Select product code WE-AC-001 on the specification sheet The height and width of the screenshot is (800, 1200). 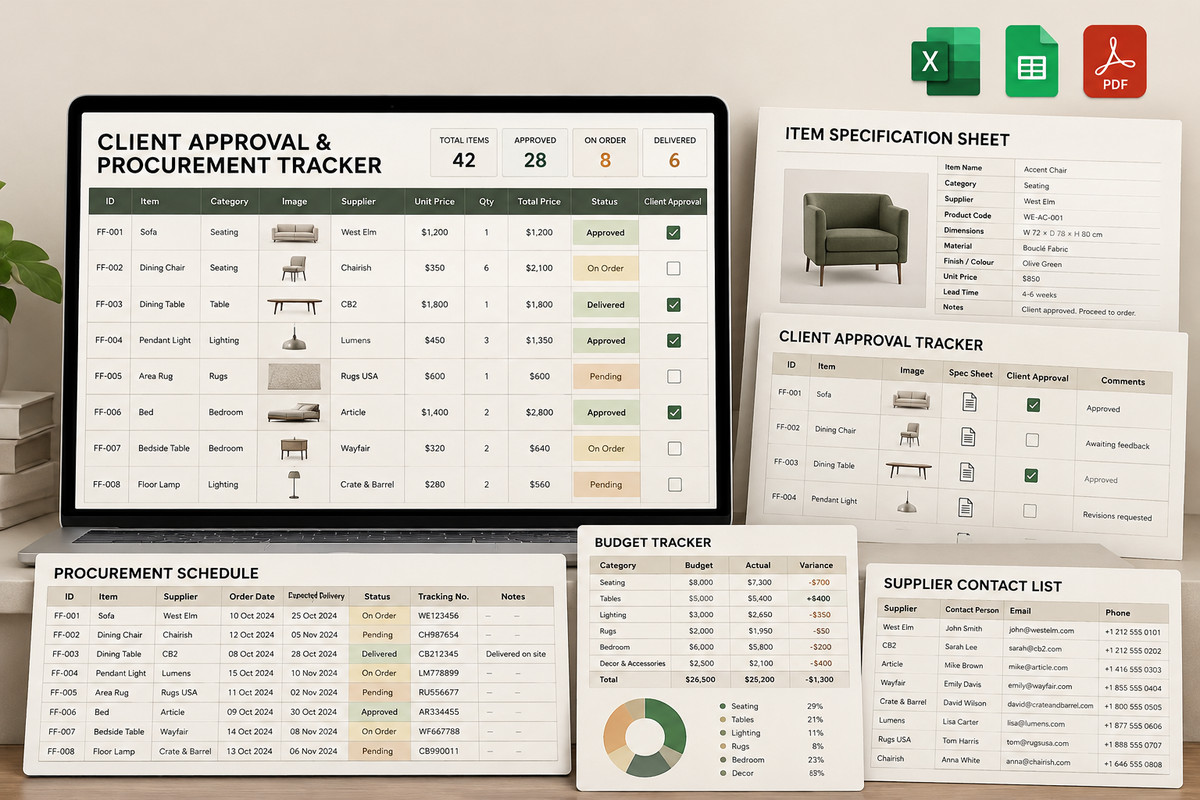click(x=1045, y=216)
